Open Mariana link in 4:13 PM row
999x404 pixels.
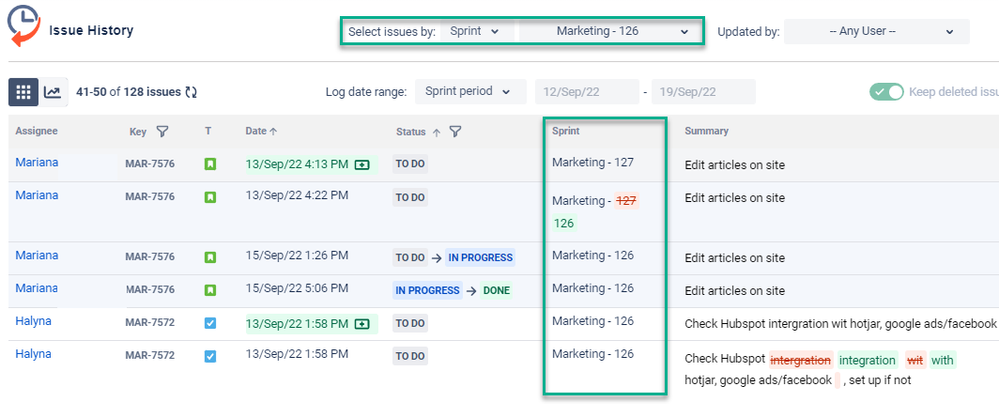[36, 162]
